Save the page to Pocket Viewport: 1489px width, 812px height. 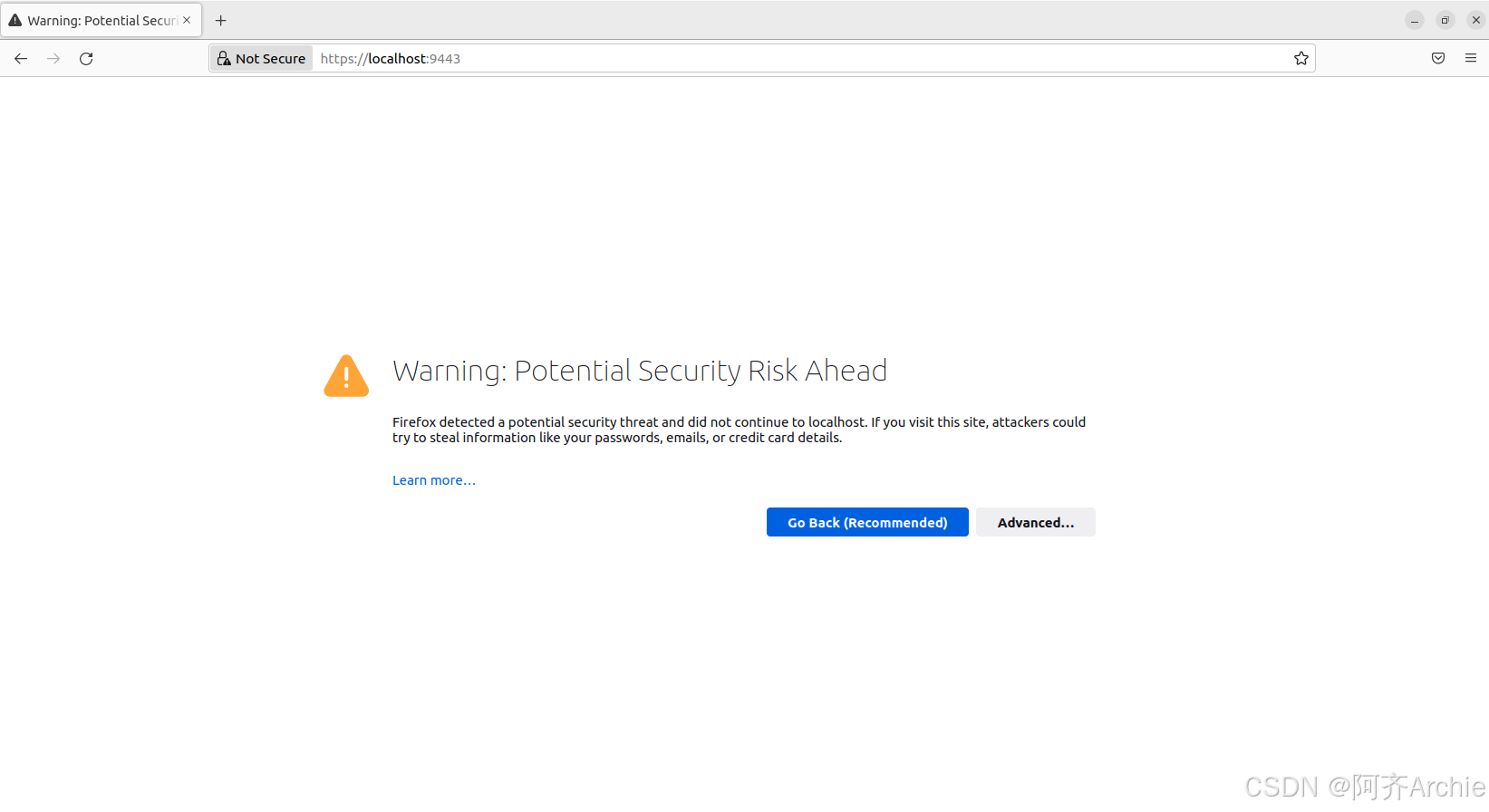pyautogui.click(x=1438, y=59)
